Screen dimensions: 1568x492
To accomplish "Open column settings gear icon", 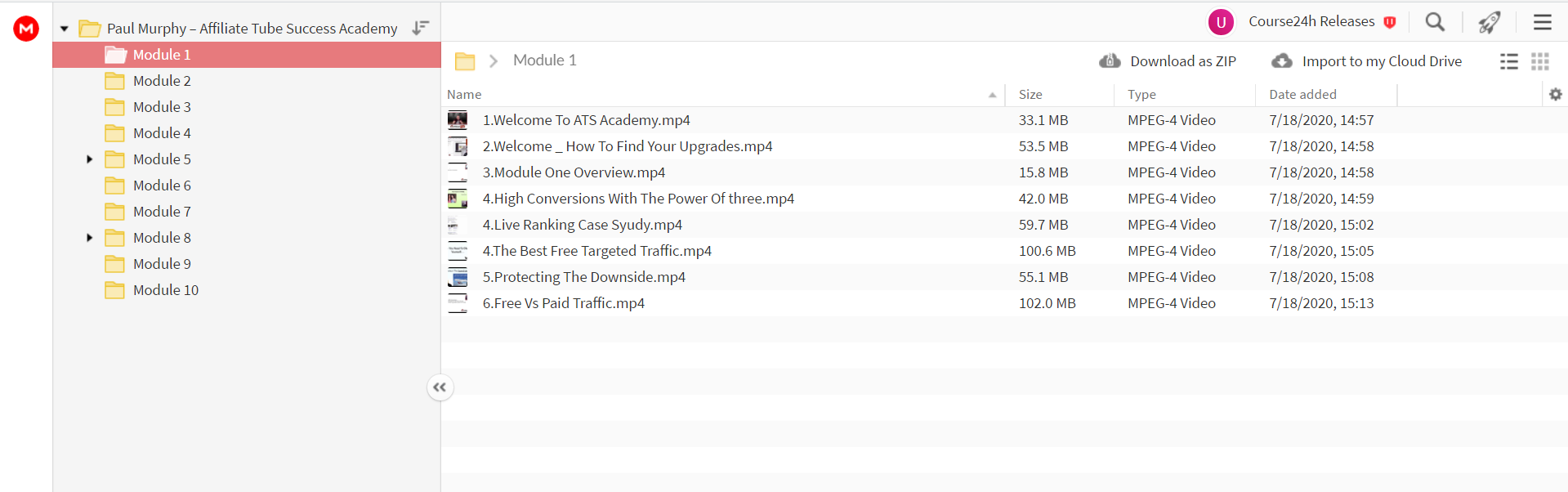I will (x=1555, y=95).
